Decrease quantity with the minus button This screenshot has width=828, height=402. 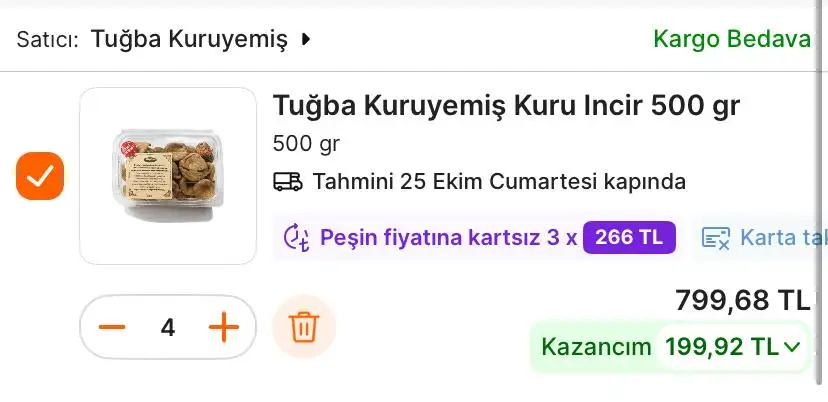[112, 328]
